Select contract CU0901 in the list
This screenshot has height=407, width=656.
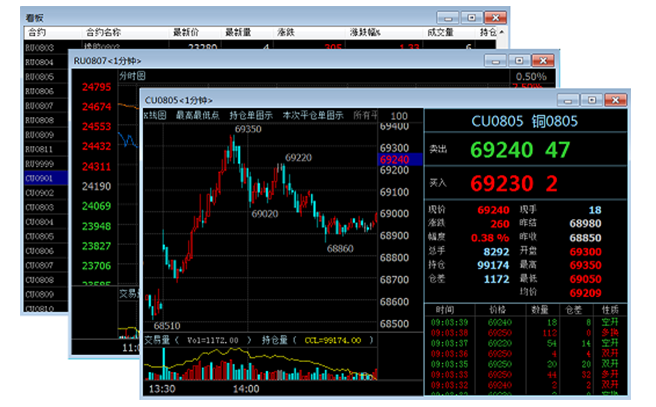39,177
